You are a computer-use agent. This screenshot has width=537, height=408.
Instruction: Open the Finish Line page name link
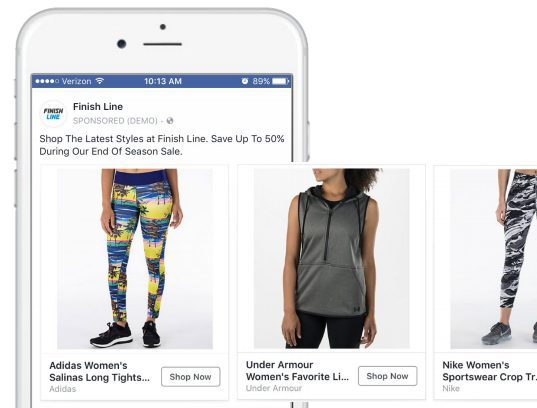98,107
